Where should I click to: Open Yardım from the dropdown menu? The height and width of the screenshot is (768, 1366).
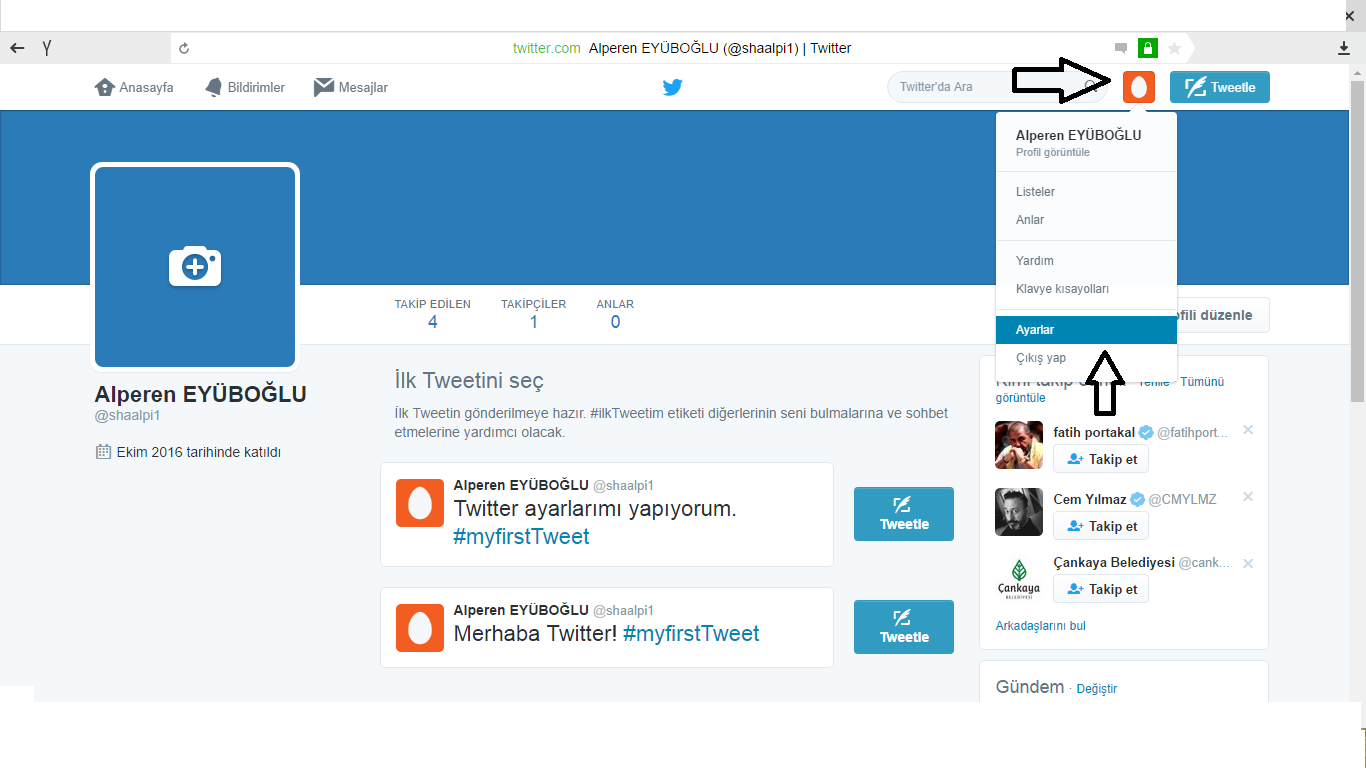[1086, 261]
